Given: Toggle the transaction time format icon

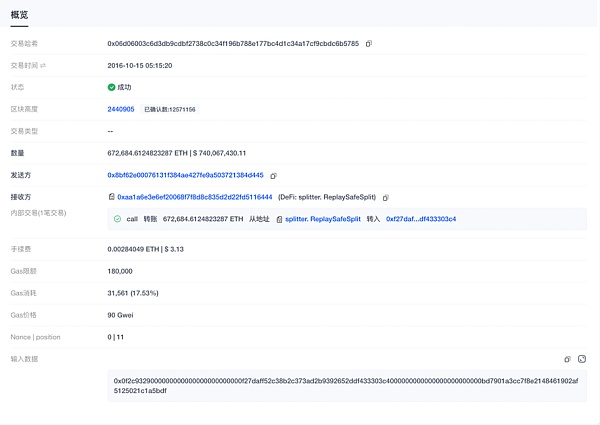Looking at the screenshot, I should (43, 65).
